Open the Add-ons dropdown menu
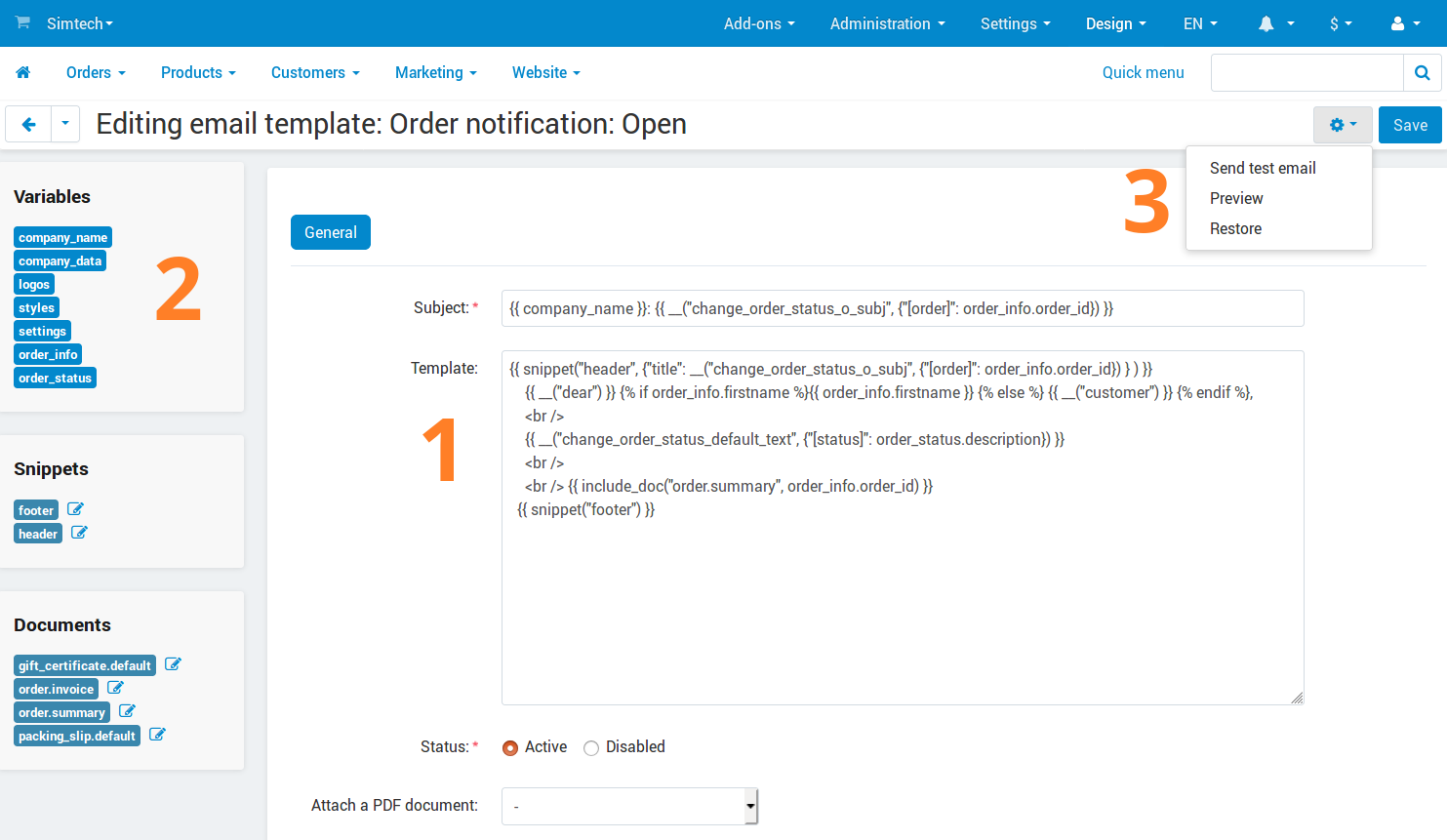Image resolution: width=1447 pixels, height=840 pixels. pyautogui.click(x=759, y=23)
